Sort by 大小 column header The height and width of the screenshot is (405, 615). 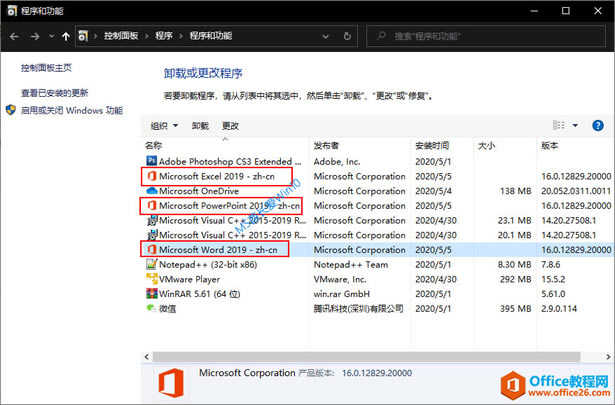point(486,146)
